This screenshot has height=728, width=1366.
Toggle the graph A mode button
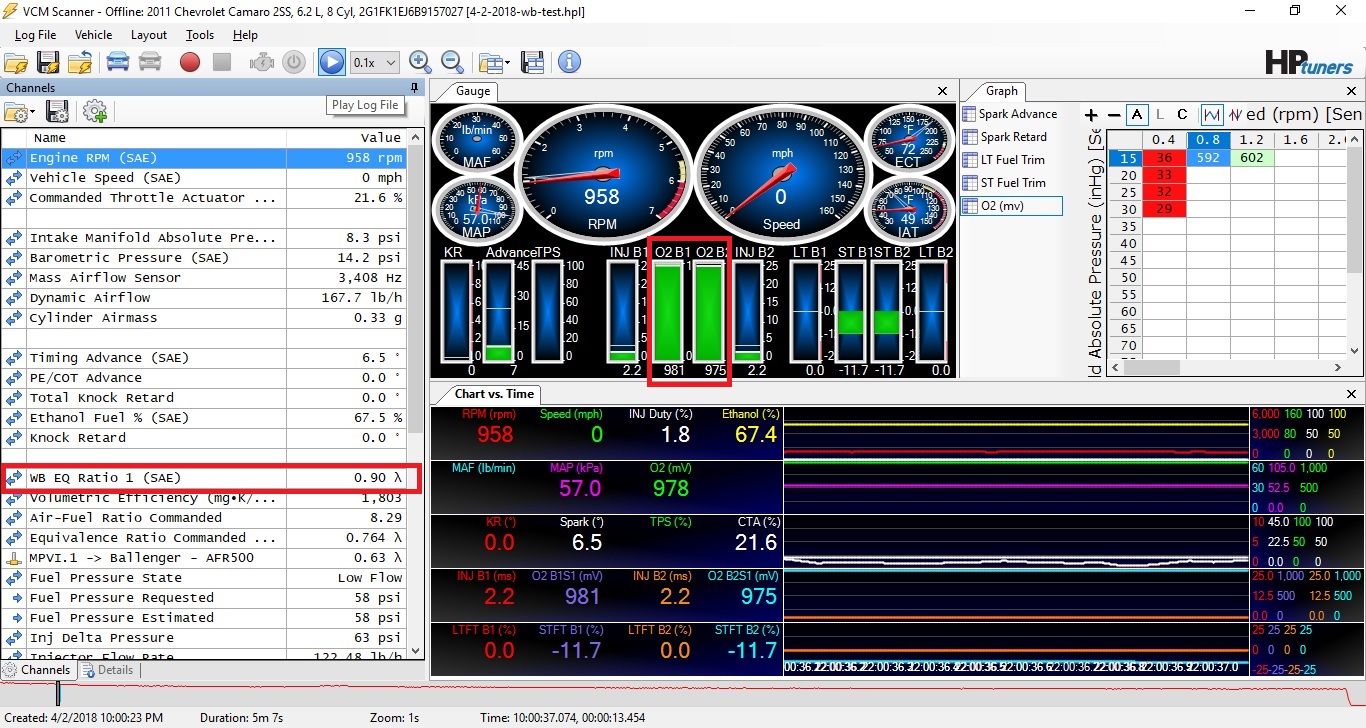[1137, 115]
